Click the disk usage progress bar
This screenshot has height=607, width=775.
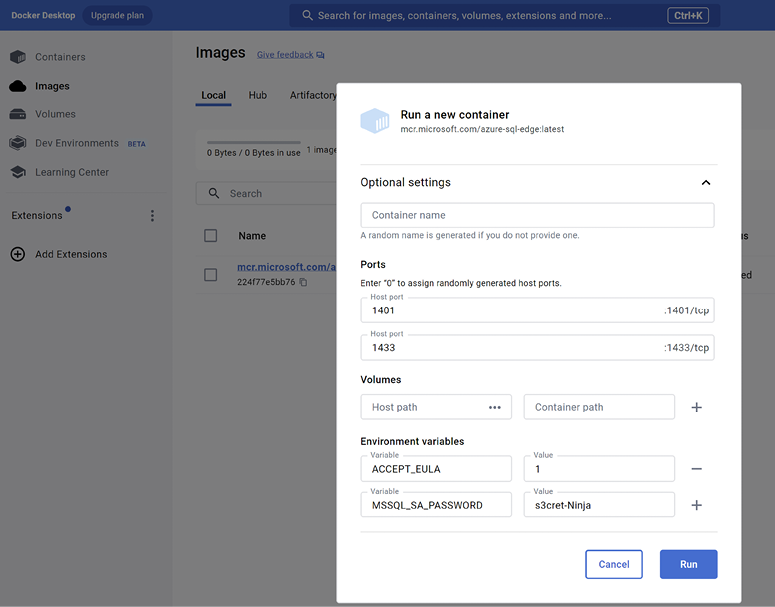click(x=254, y=142)
